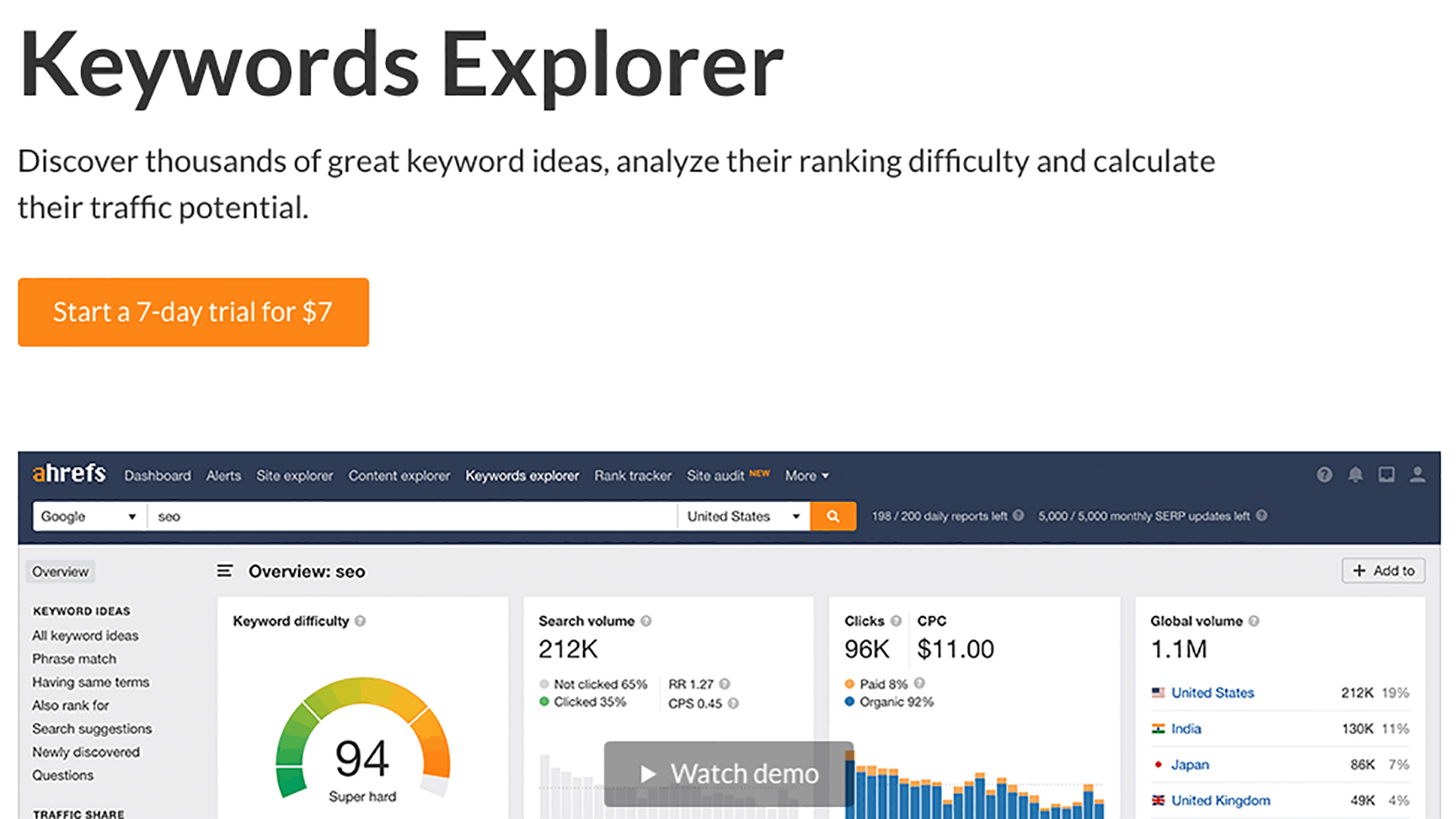Image resolution: width=1456 pixels, height=819 pixels.
Task: Click the Japan flag icon
Action: click(x=1158, y=764)
